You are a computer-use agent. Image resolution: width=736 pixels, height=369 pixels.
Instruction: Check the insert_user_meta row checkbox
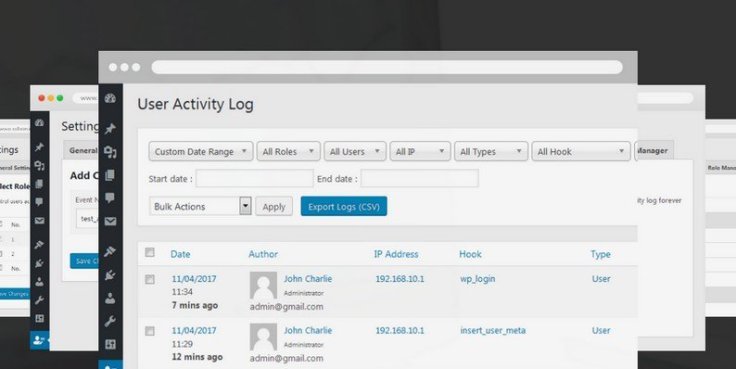(x=150, y=331)
